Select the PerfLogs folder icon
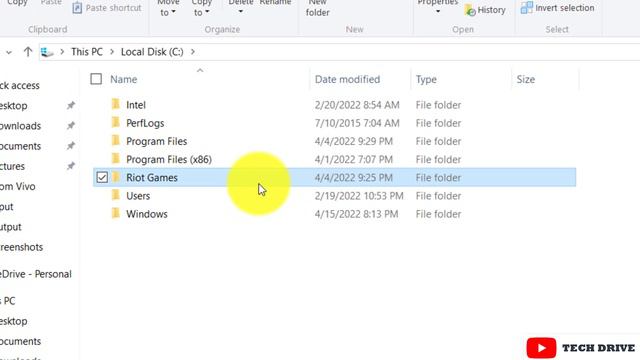 [116, 122]
